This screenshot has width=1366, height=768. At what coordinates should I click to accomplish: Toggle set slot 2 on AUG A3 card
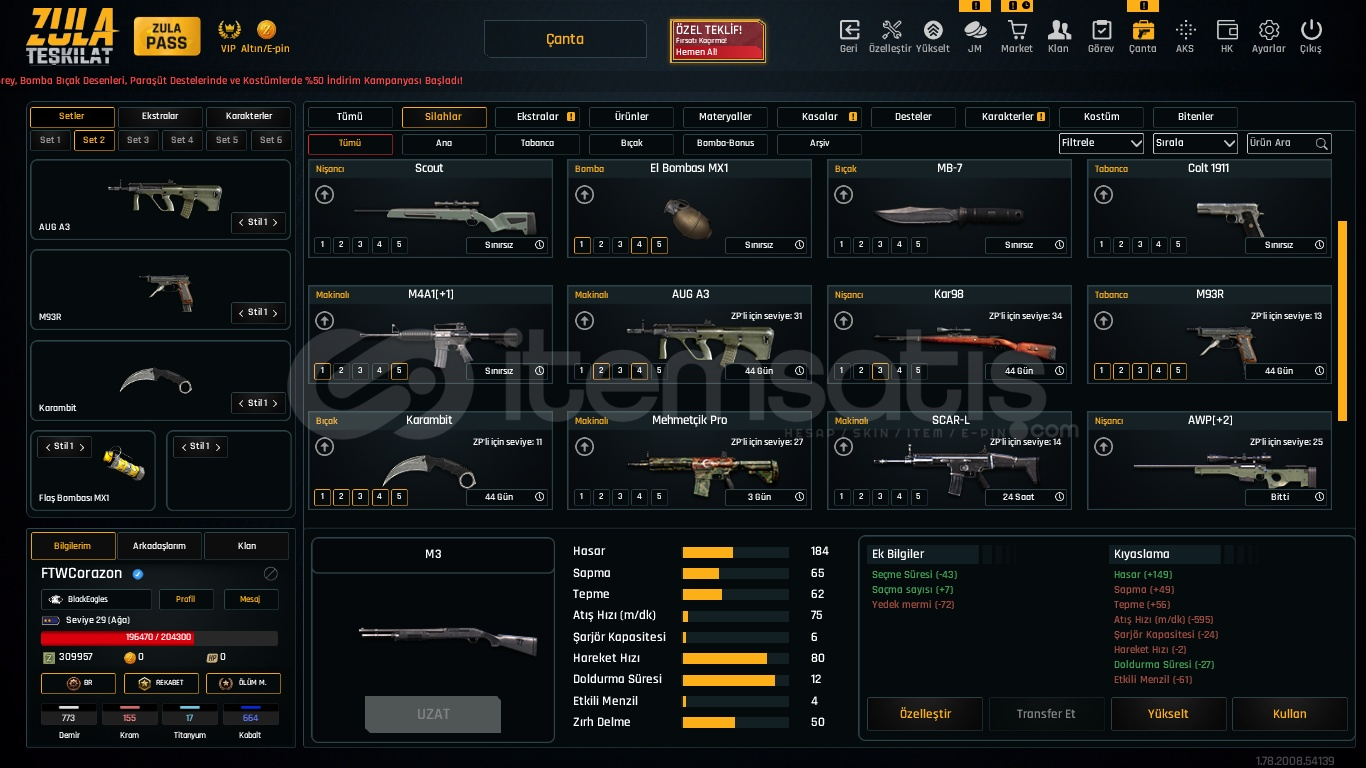(601, 371)
